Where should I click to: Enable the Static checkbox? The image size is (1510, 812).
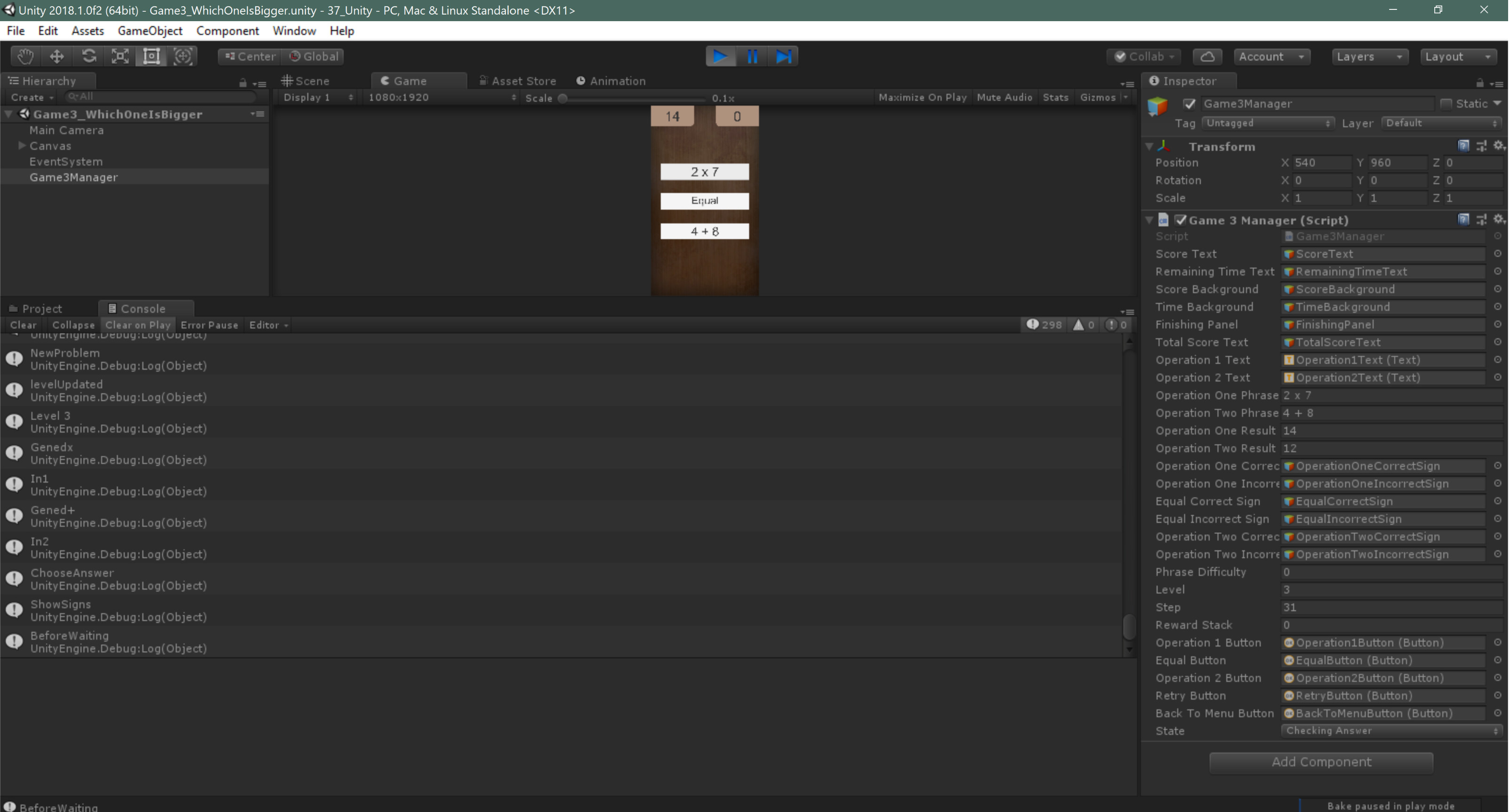(1446, 104)
